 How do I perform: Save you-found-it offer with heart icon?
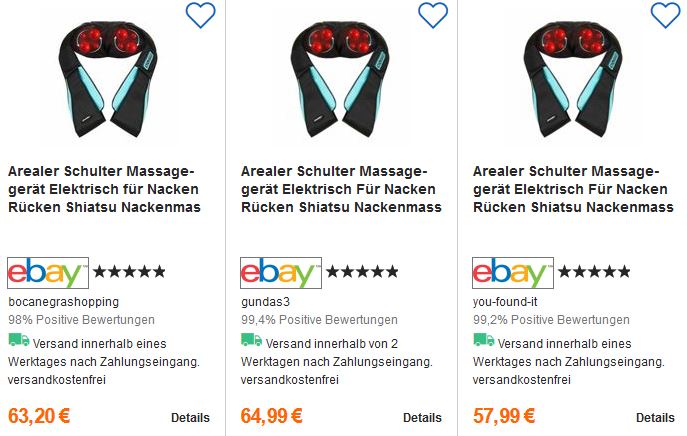point(665,15)
